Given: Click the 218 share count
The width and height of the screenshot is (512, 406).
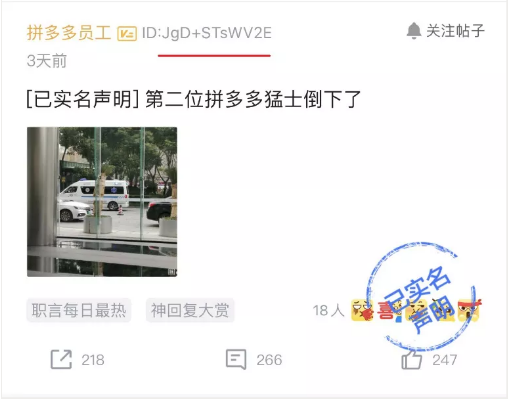Looking at the screenshot, I should [93, 360].
